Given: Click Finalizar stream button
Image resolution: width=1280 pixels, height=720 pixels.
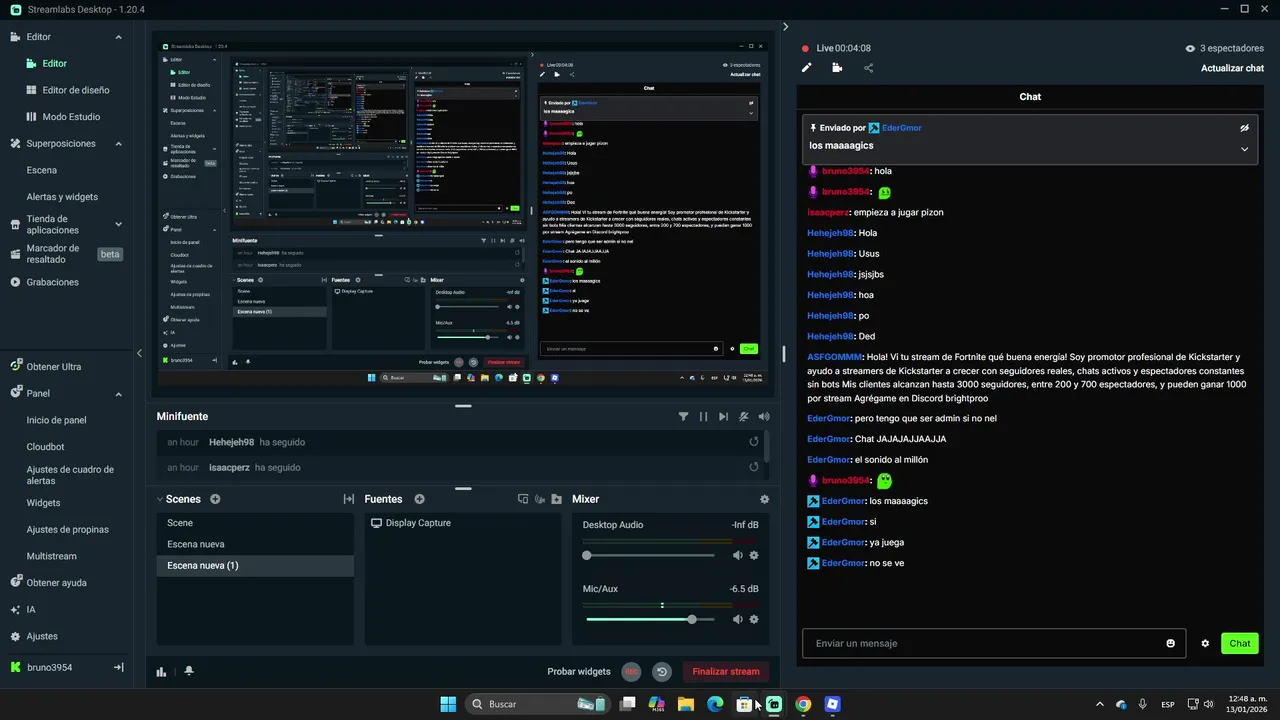Looking at the screenshot, I should (x=726, y=672).
